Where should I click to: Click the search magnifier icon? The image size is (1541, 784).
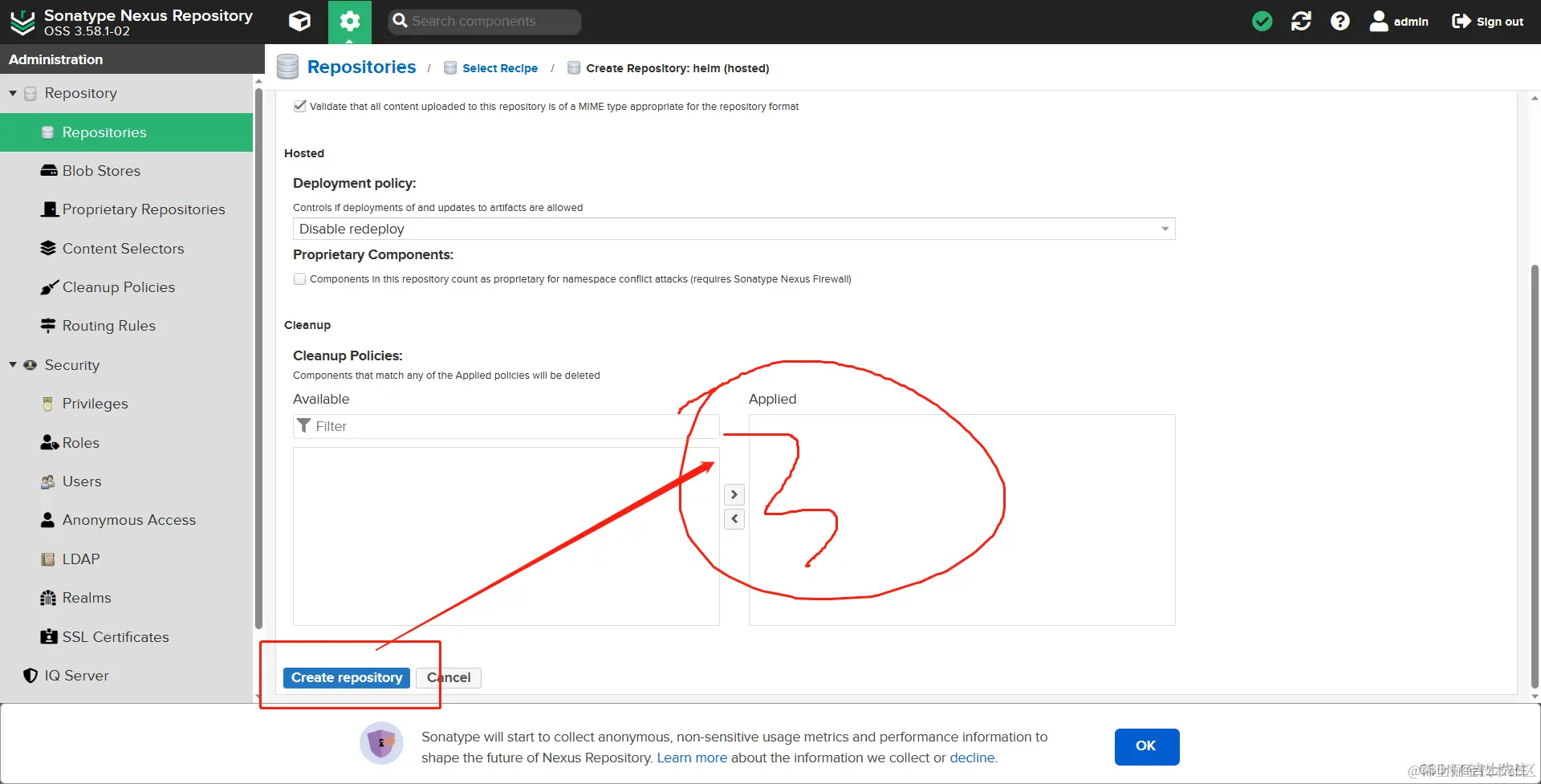400,21
